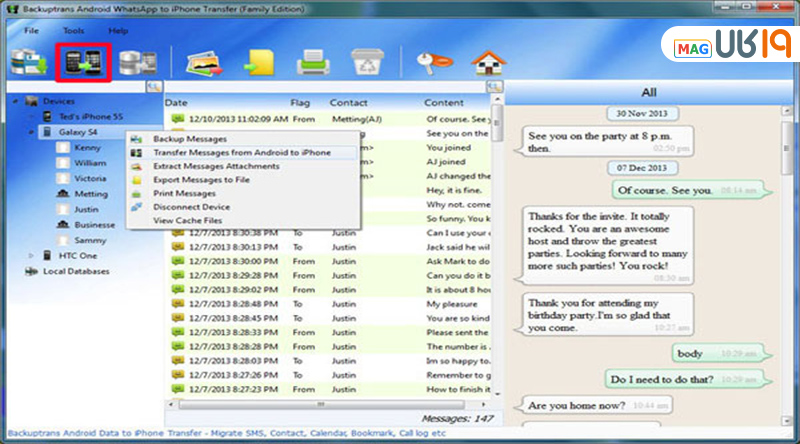This screenshot has height=444, width=800.
Task: Click the message list horizontal scrollbar thumb
Action: point(321,405)
